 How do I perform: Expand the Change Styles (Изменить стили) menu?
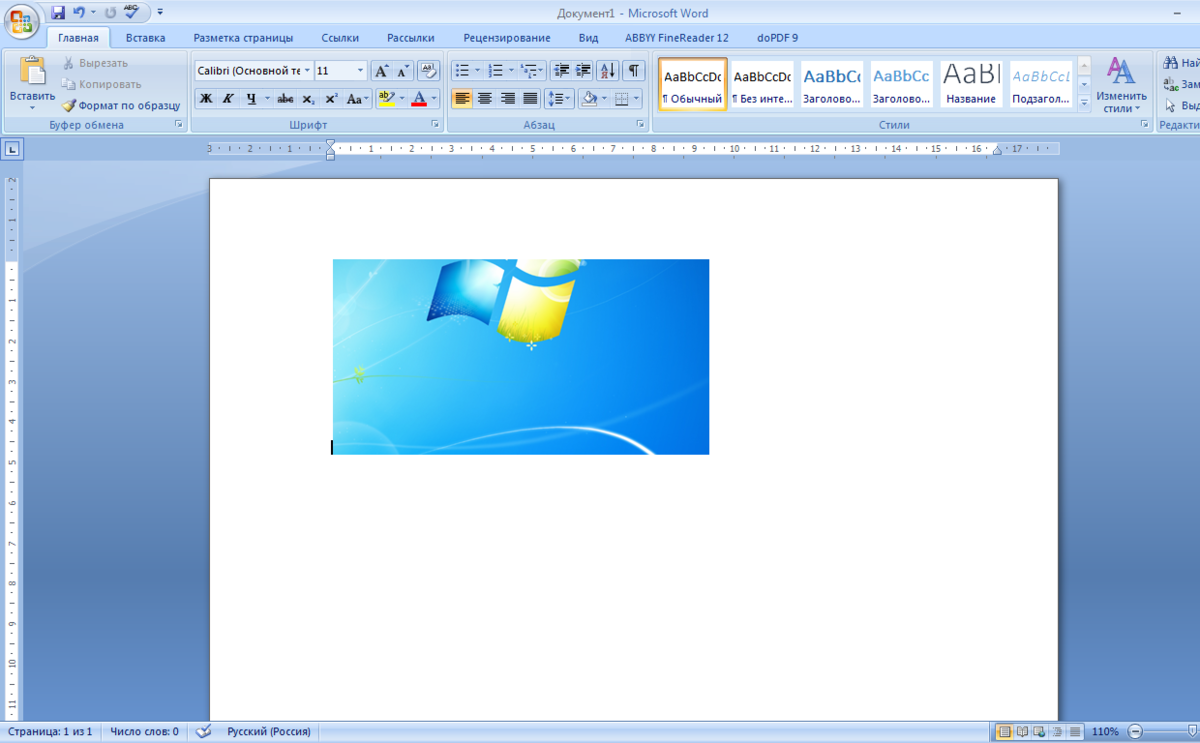(x=1120, y=85)
